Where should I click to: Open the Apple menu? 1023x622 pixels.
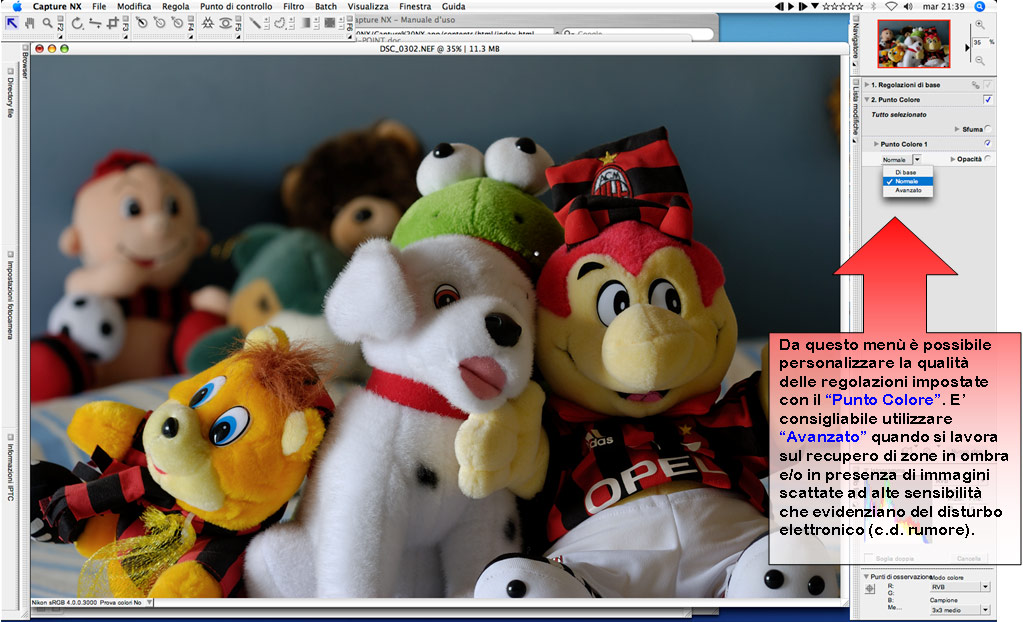click(x=17, y=7)
